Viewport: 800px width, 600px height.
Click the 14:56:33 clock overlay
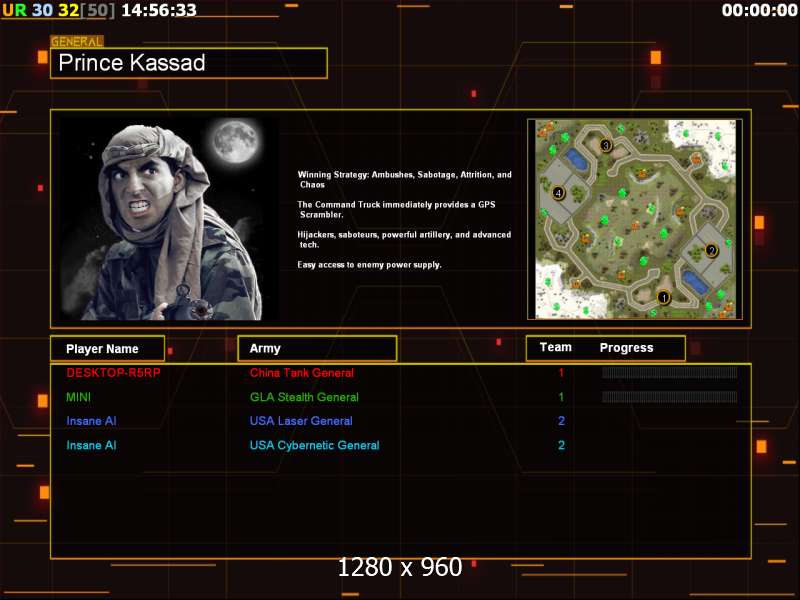159,10
